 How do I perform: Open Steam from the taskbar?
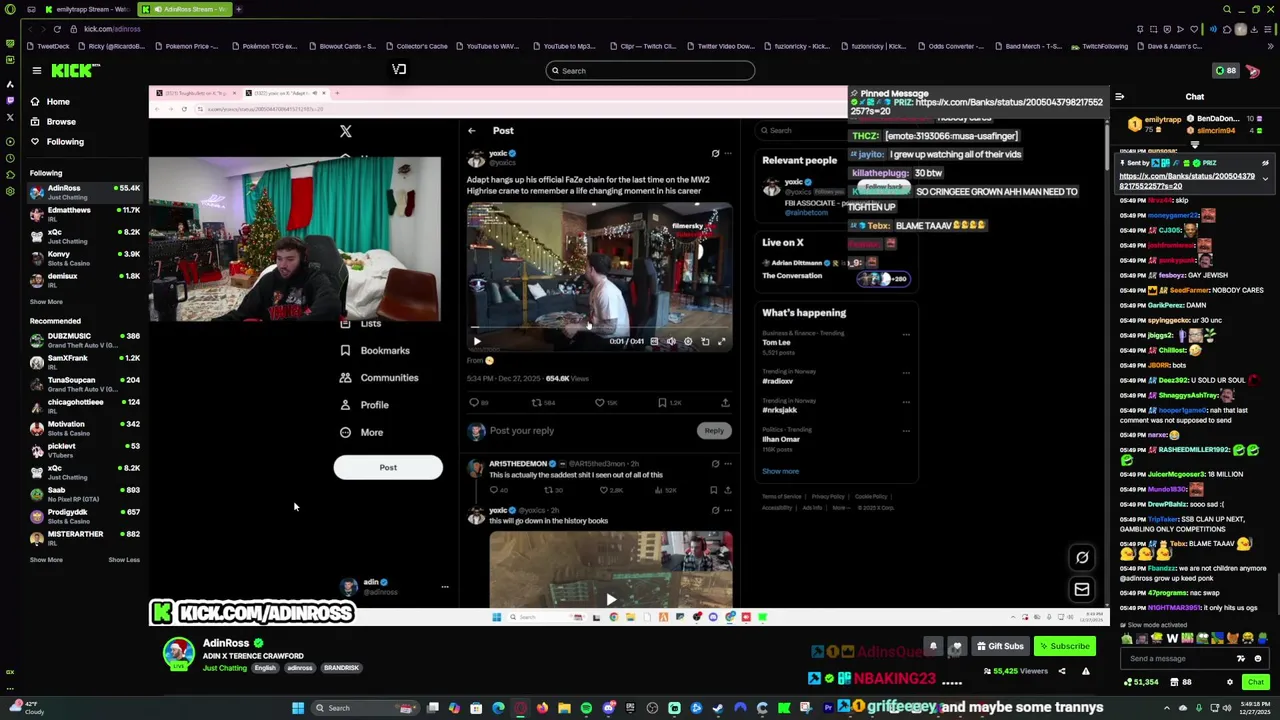coord(718,708)
